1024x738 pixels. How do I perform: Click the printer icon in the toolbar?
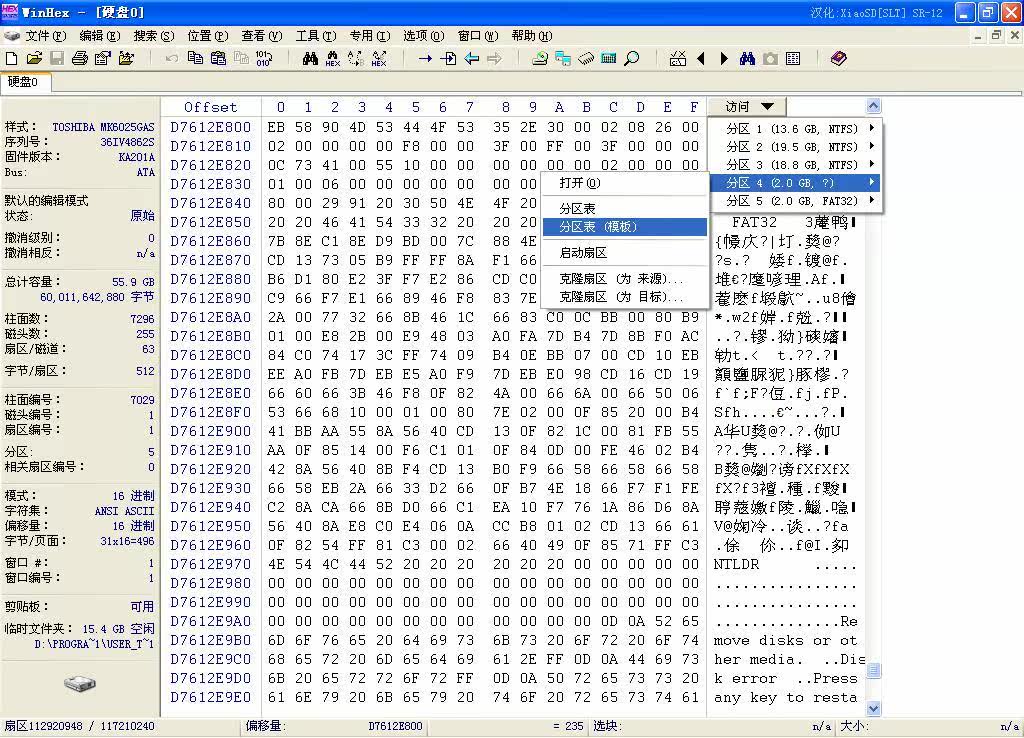80,59
